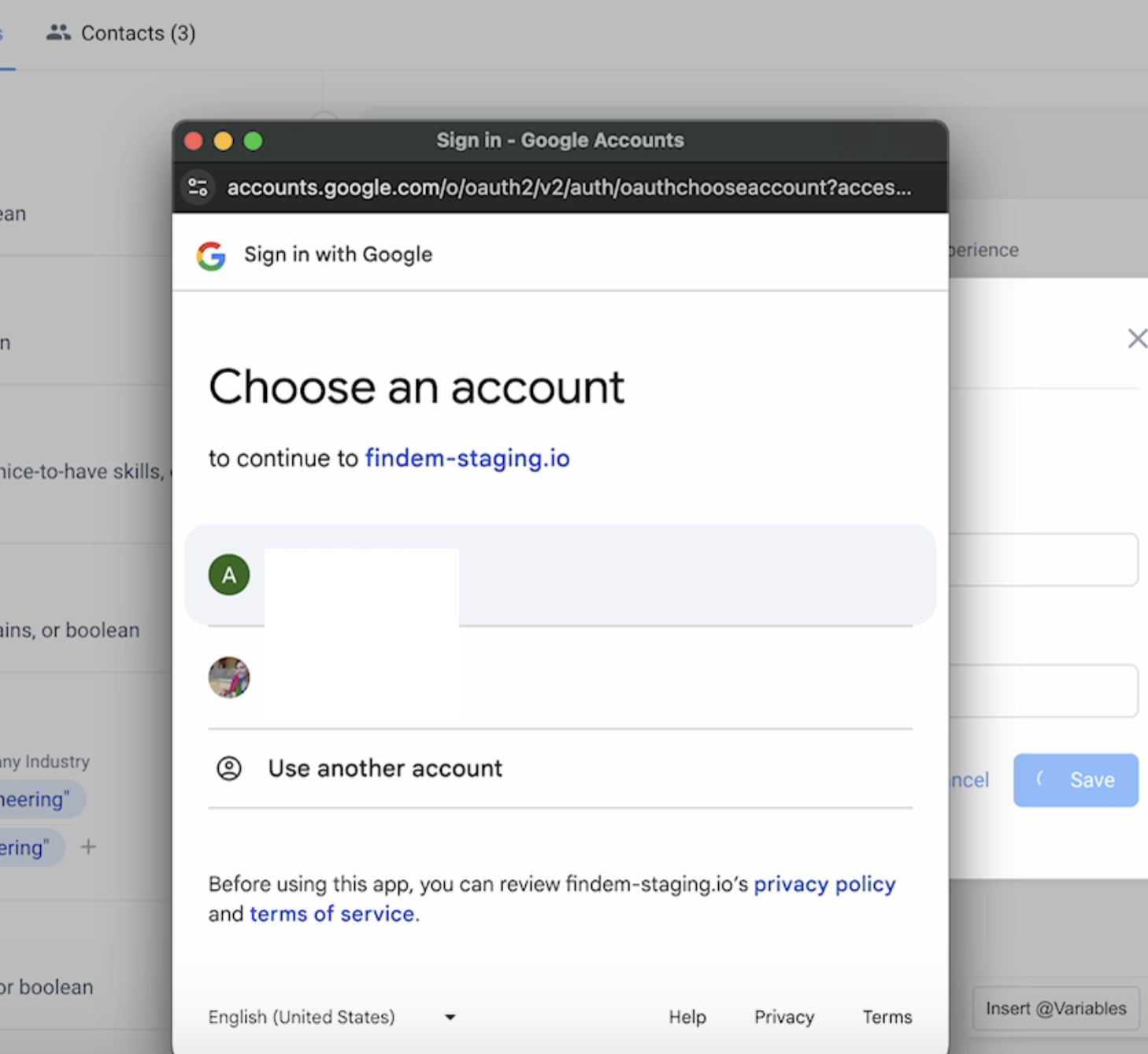Click the Help footer link

(687, 1017)
